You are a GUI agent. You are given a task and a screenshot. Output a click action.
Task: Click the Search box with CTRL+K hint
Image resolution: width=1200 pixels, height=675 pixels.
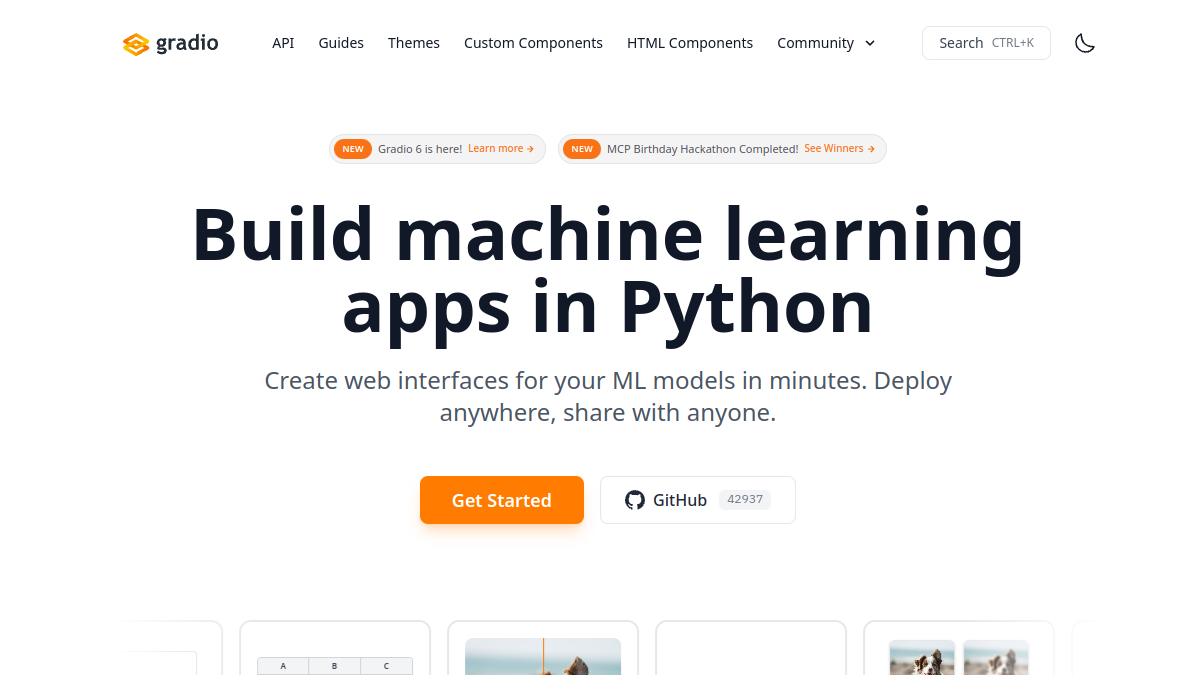986,43
